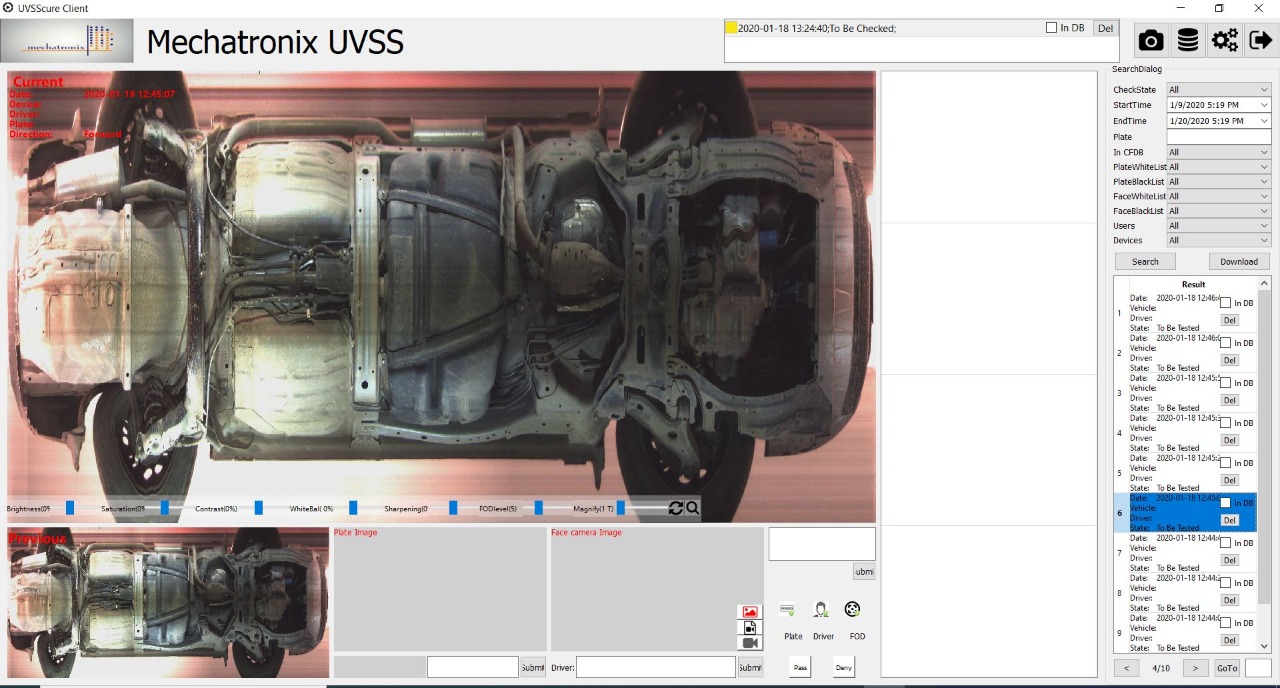The height and width of the screenshot is (688, 1280).
Task: Click the refresh icon beside the sliders
Action: tap(675, 508)
